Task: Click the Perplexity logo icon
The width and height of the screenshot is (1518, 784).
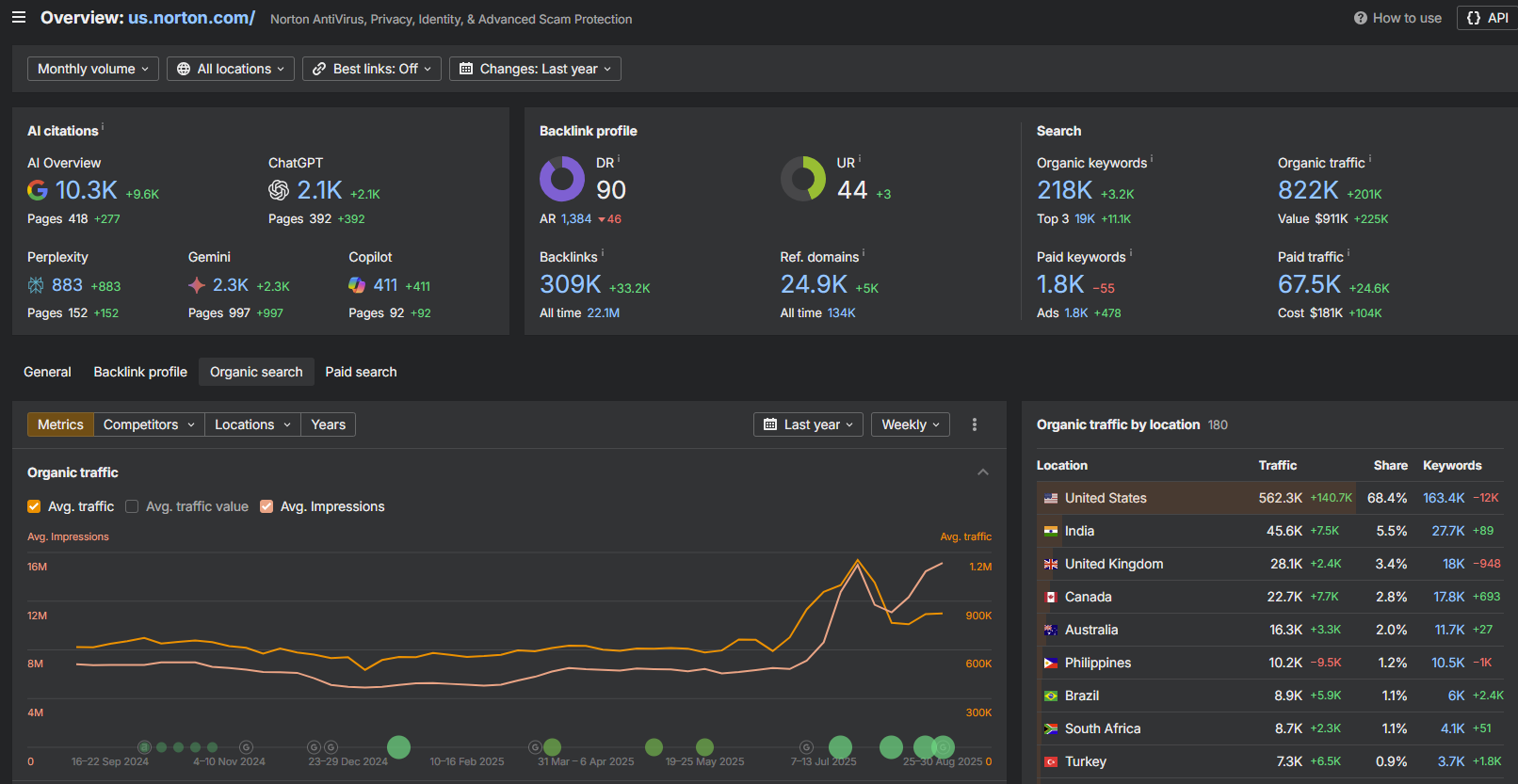Action: pos(36,285)
